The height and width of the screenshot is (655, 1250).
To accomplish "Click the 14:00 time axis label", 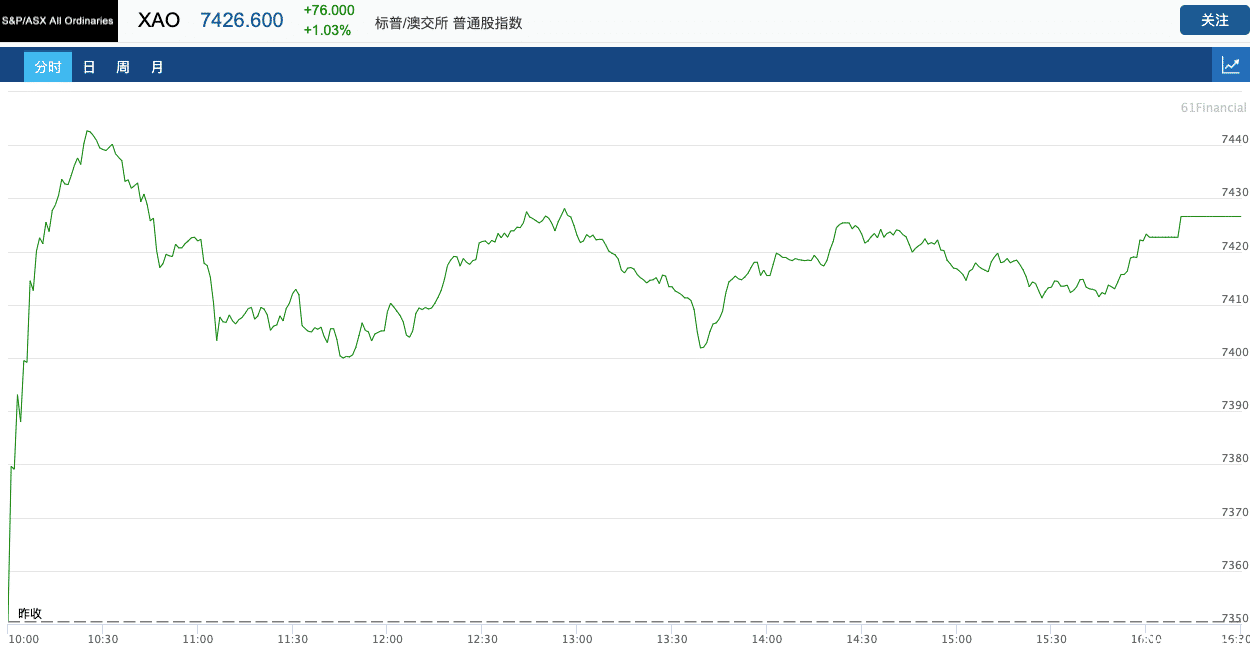I will pos(767,639).
